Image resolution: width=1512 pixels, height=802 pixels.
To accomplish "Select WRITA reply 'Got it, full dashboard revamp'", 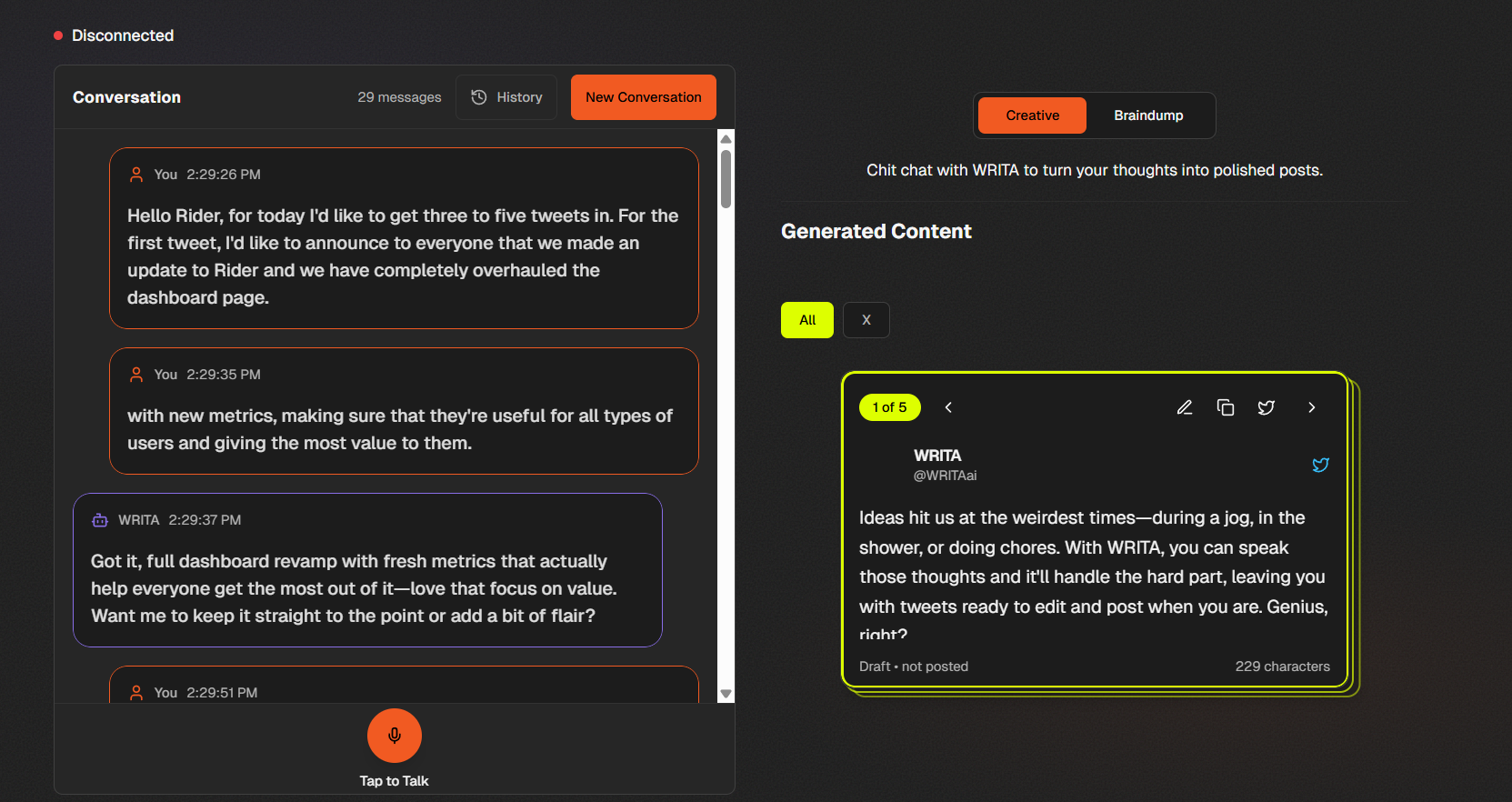I will coord(367,570).
